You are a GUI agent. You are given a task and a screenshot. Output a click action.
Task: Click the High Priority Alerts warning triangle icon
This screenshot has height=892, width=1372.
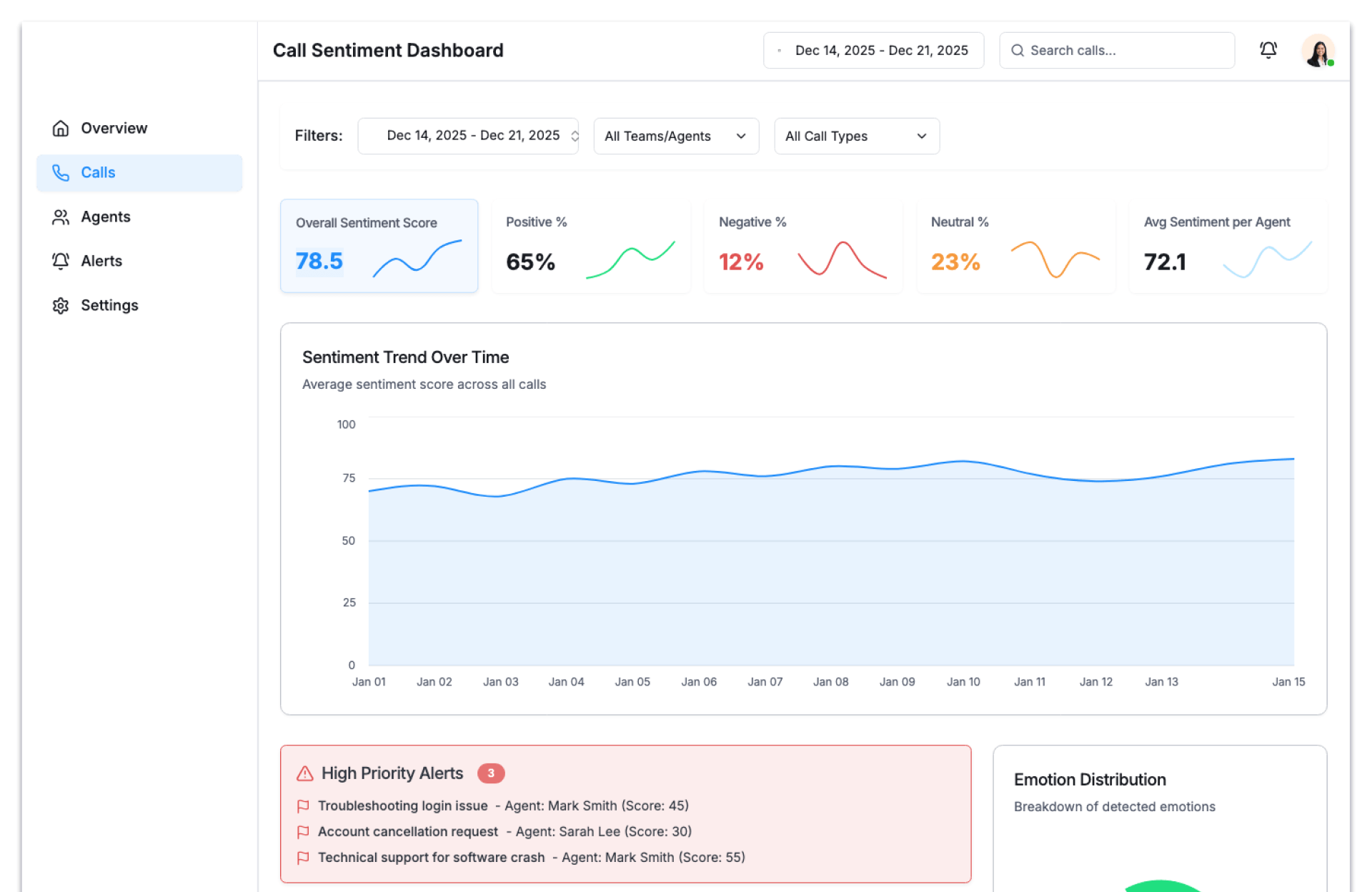305,773
